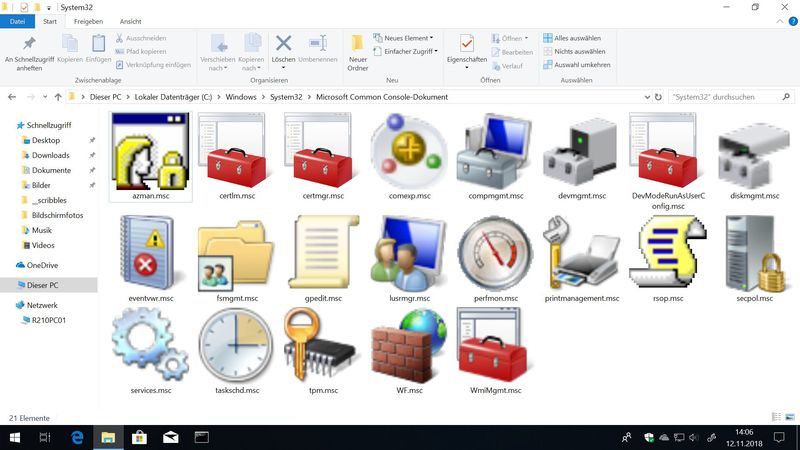
Task: Click the Back navigation arrow
Action: click(x=12, y=97)
